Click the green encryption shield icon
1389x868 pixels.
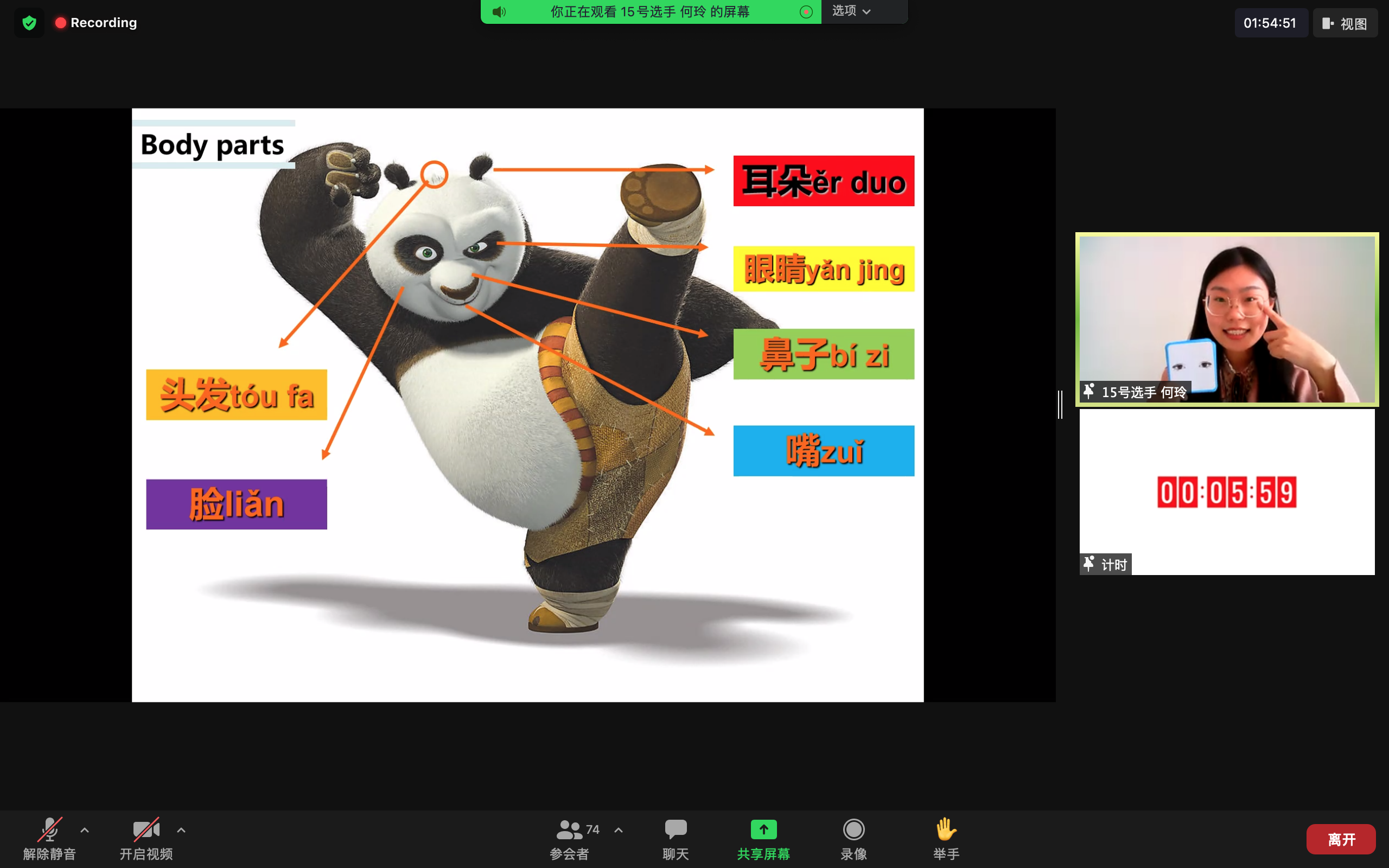29,23
